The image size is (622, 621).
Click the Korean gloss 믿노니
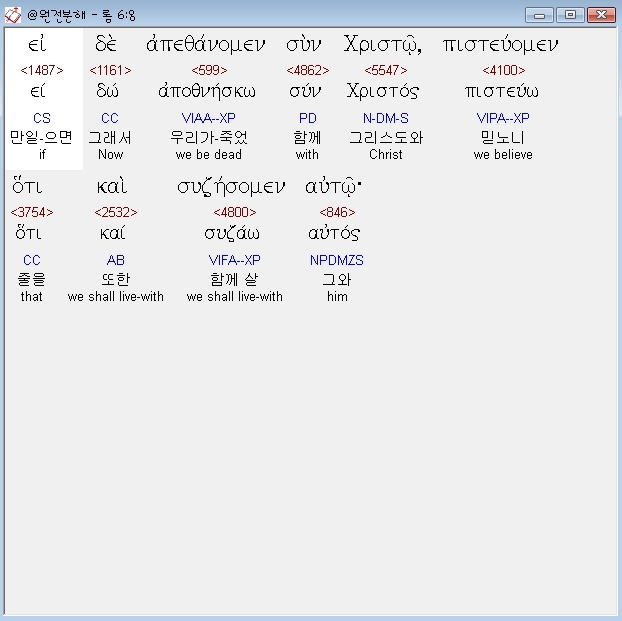[503, 138]
